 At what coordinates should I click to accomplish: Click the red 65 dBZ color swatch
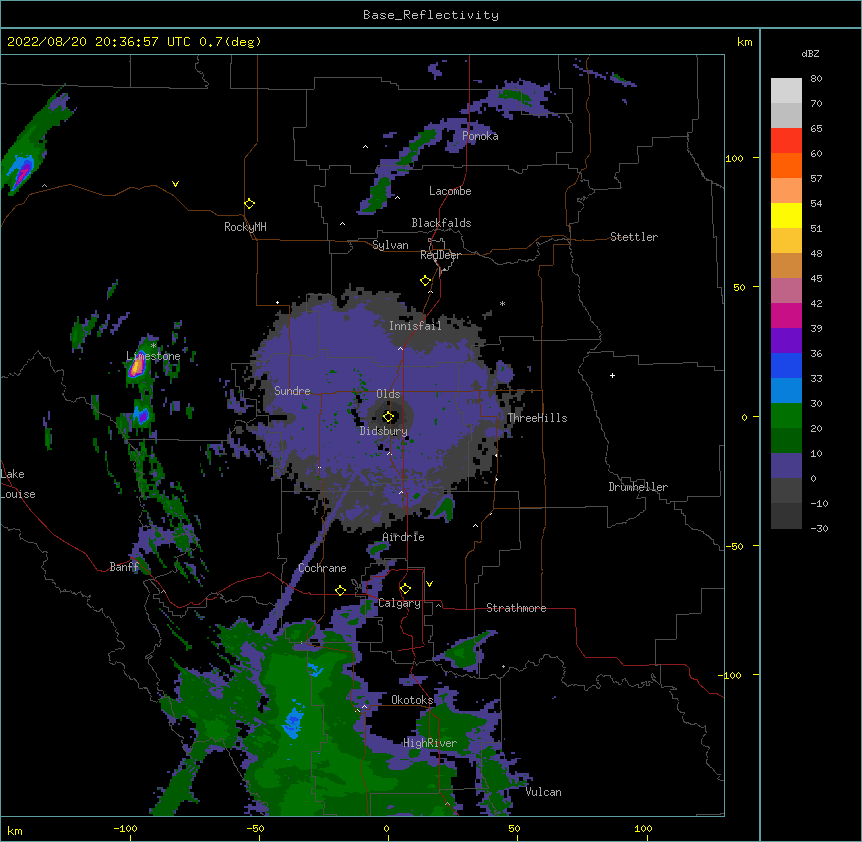(786, 140)
